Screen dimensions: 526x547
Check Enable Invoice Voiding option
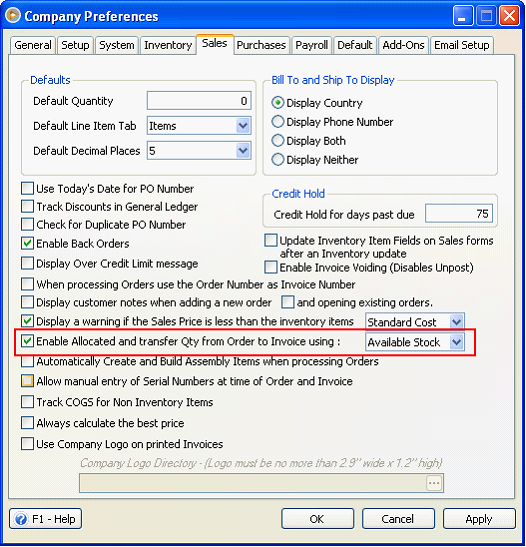click(x=271, y=267)
